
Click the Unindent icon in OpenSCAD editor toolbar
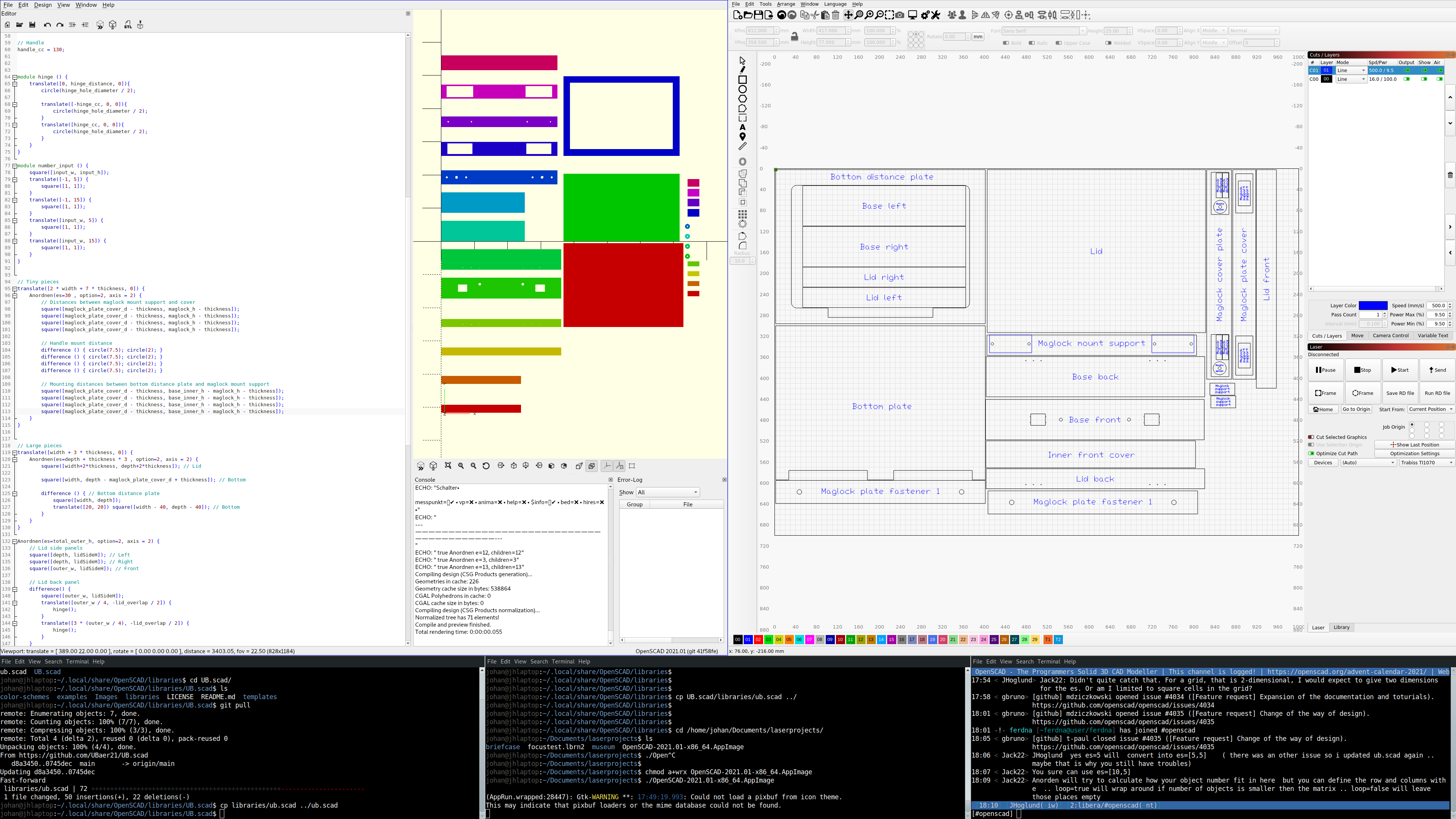coord(72,25)
